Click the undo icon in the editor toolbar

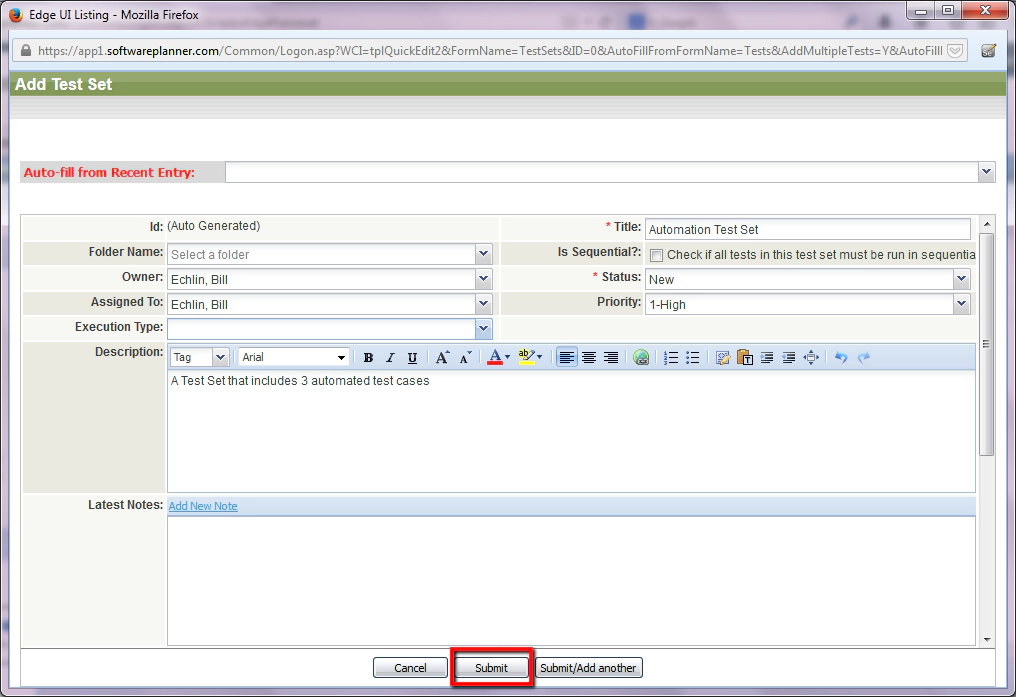pos(841,357)
